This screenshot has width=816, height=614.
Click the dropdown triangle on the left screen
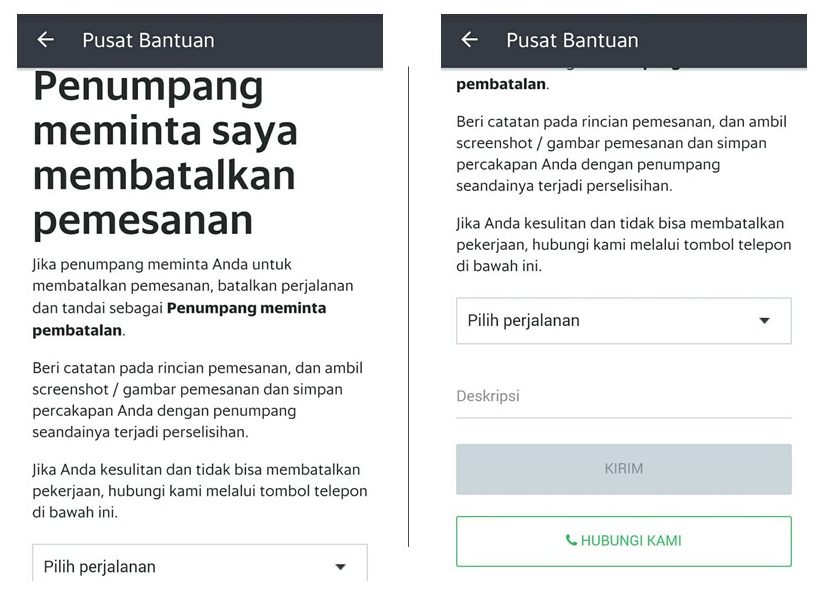click(x=340, y=567)
